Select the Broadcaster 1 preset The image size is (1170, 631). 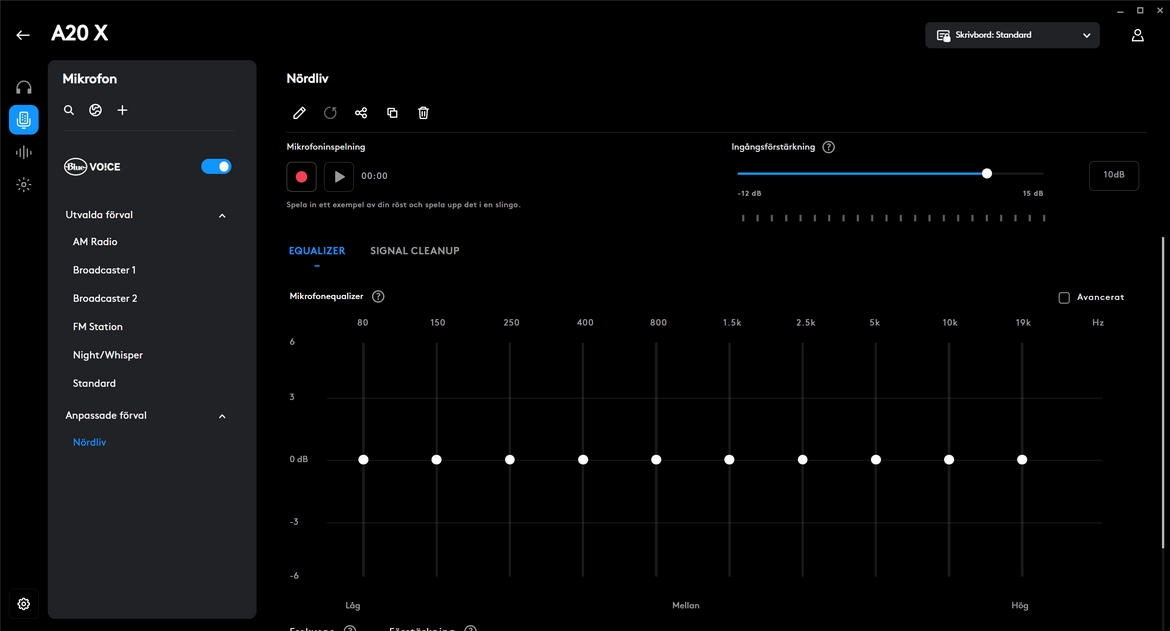tap(104, 270)
